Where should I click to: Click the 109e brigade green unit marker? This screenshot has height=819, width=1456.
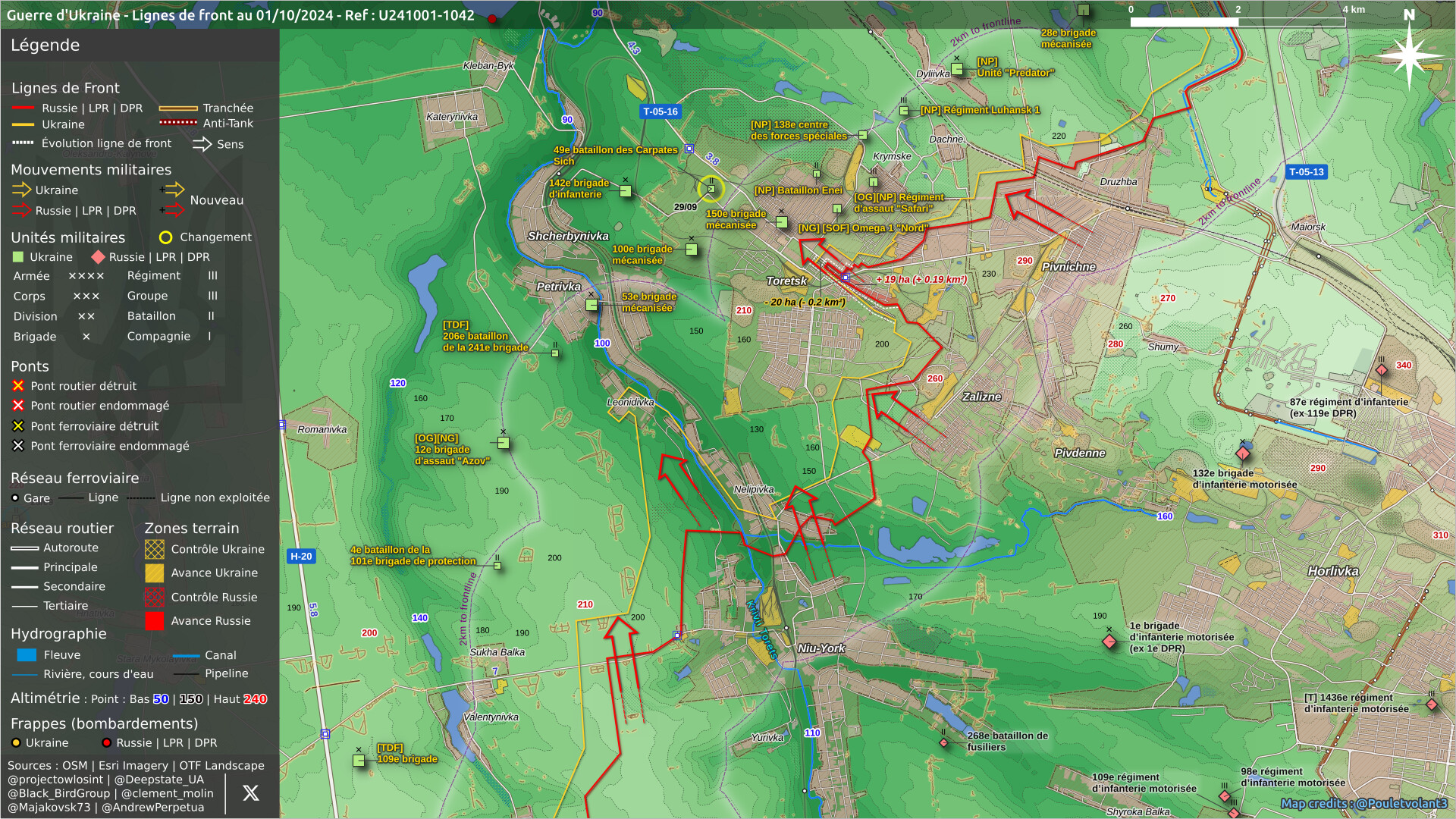click(x=359, y=760)
